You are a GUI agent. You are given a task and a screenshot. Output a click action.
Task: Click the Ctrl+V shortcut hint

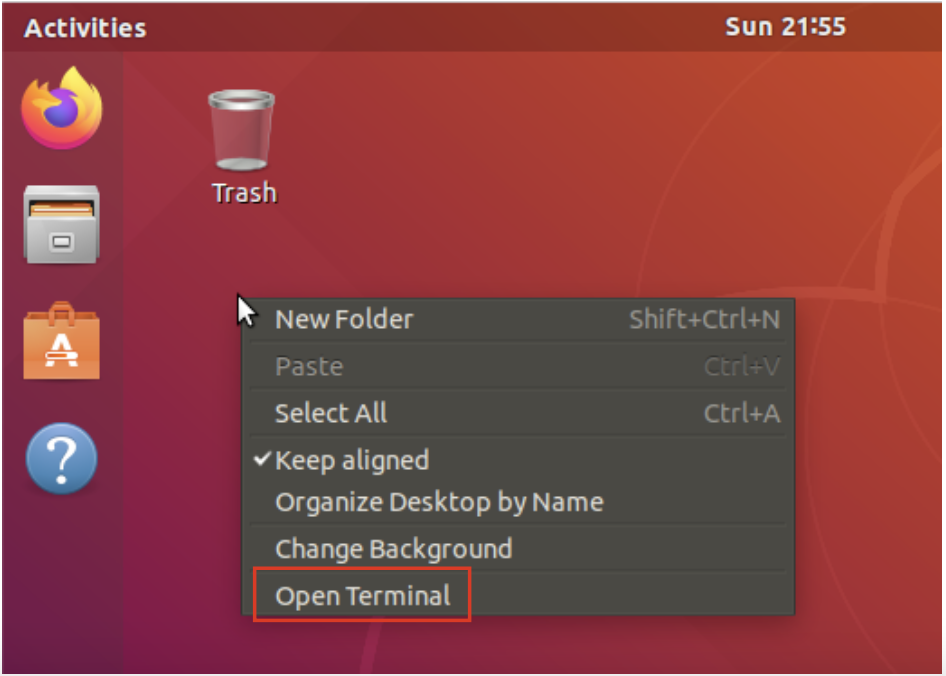point(741,367)
